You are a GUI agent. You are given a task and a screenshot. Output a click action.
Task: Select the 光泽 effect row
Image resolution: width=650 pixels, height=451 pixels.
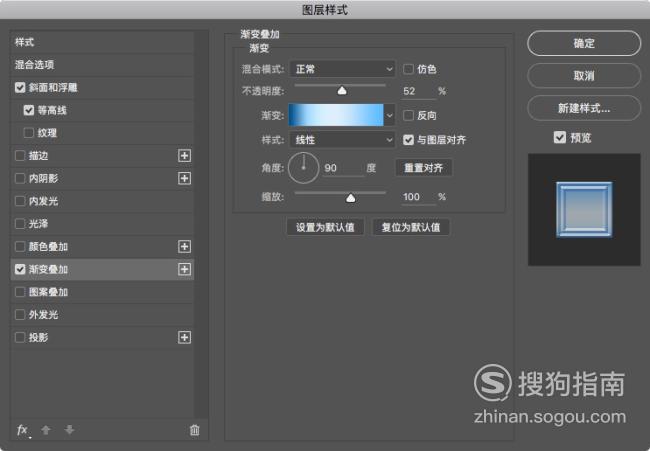click(102, 224)
